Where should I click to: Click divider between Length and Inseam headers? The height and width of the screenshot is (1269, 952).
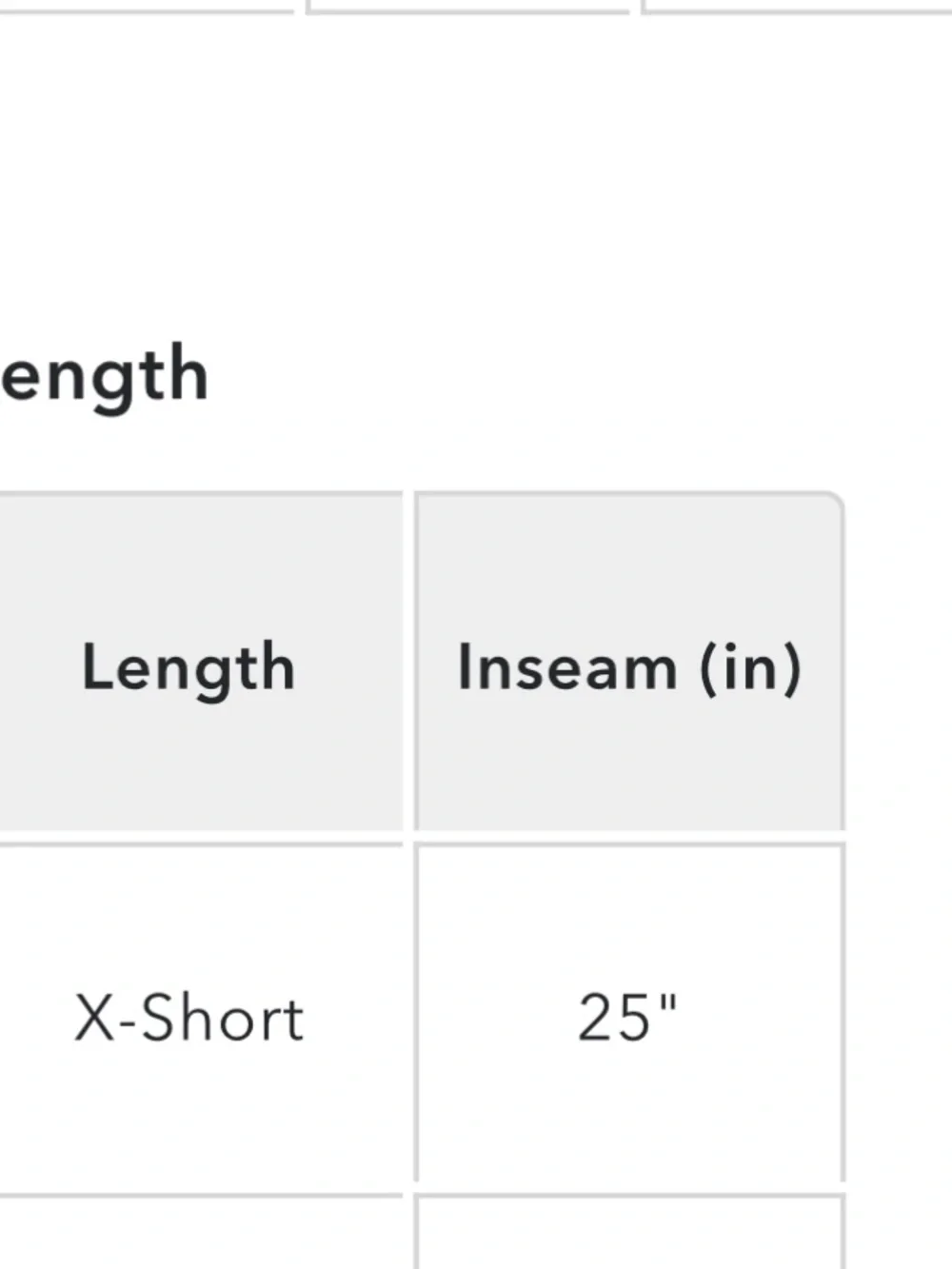409,664
